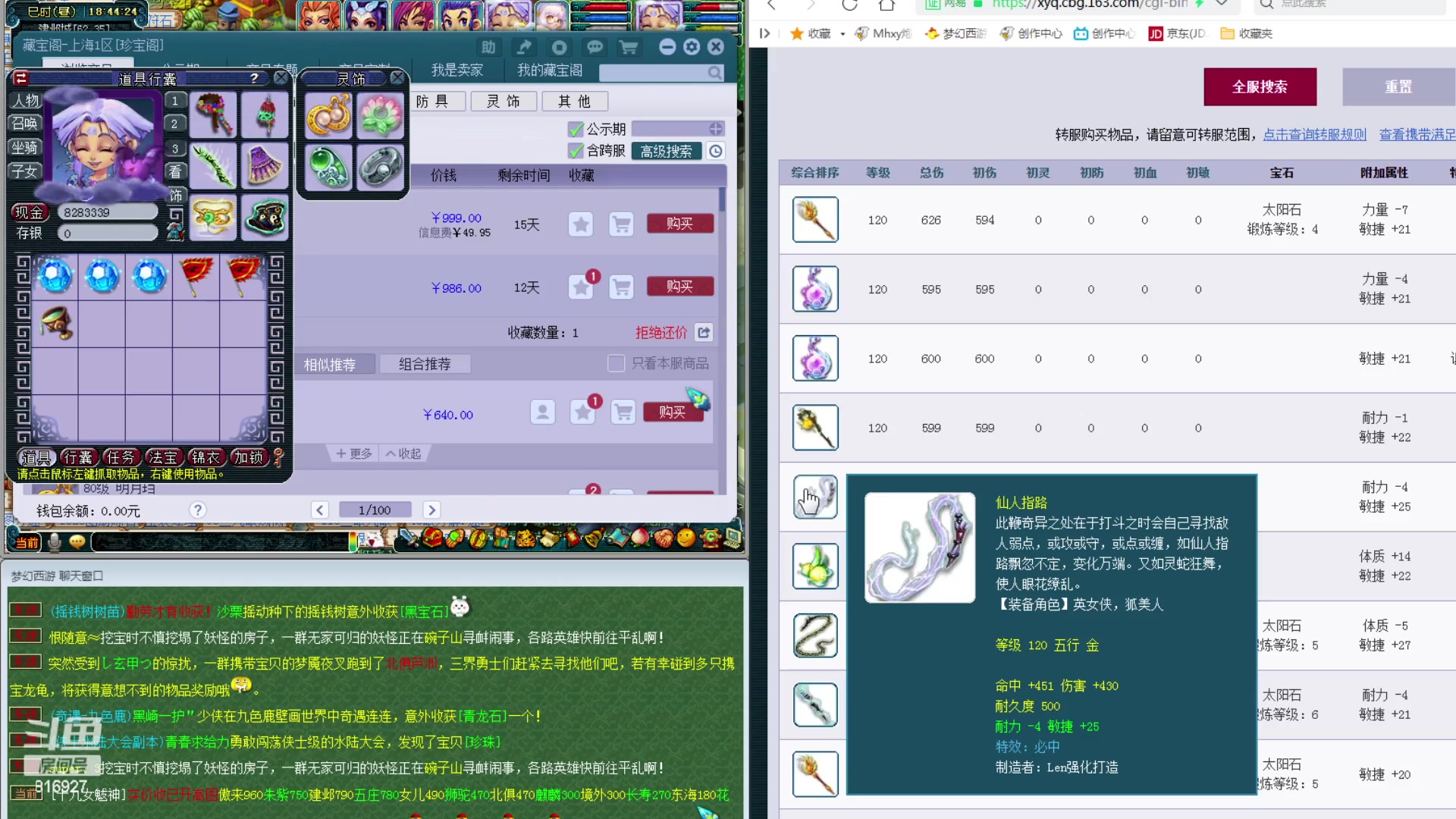Select the black yin-yang shoes equipment slot

[x=264, y=218]
